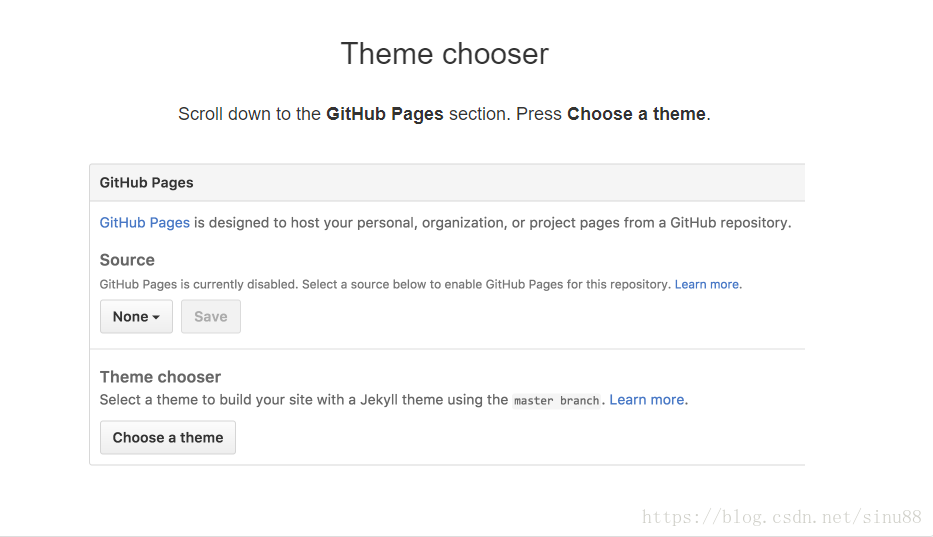
Task: Click the disabled Save button
Action: coord(211,317)
